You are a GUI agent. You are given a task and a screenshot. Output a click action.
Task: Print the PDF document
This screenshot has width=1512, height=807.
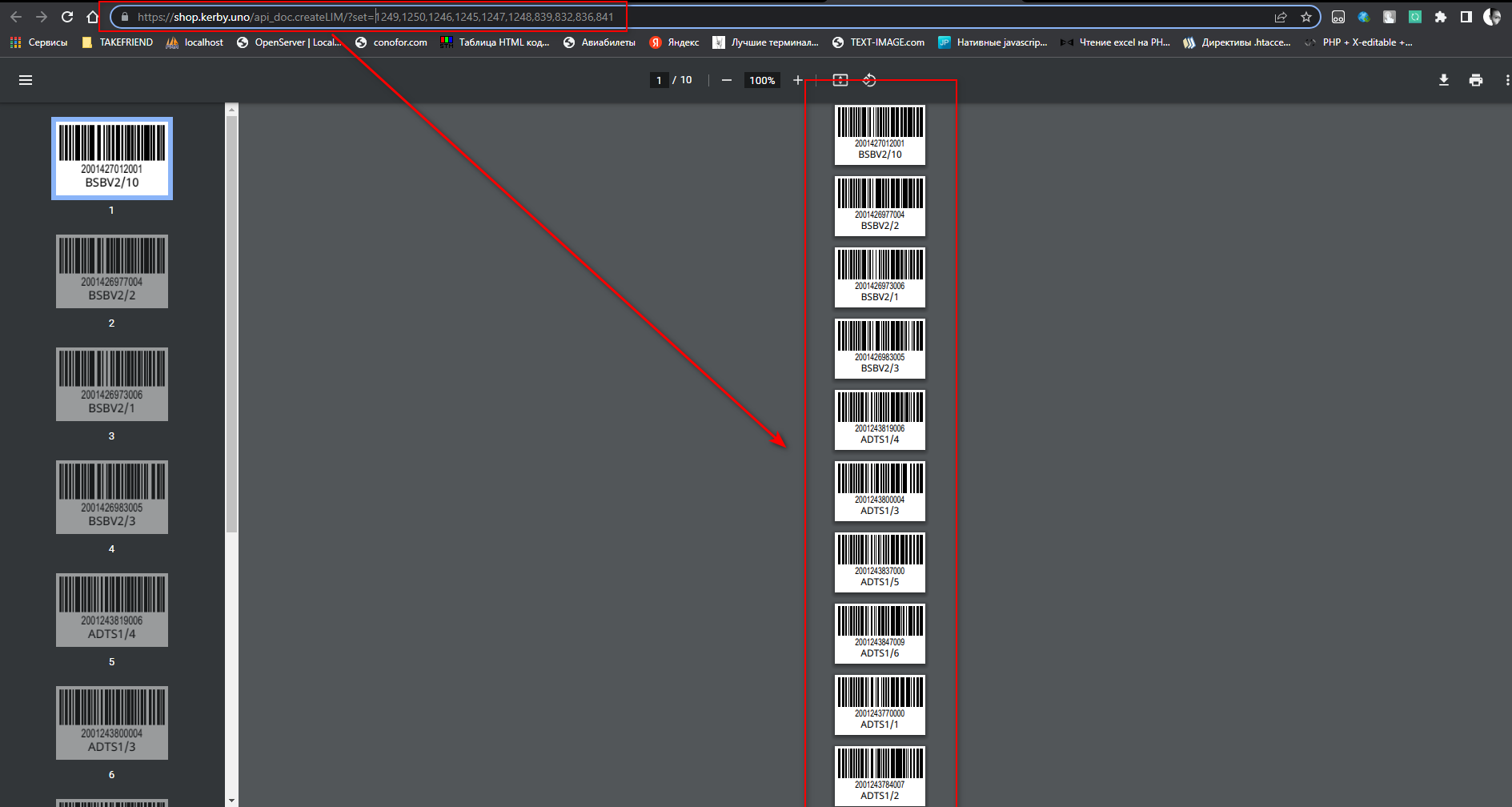click(1476, 80)
